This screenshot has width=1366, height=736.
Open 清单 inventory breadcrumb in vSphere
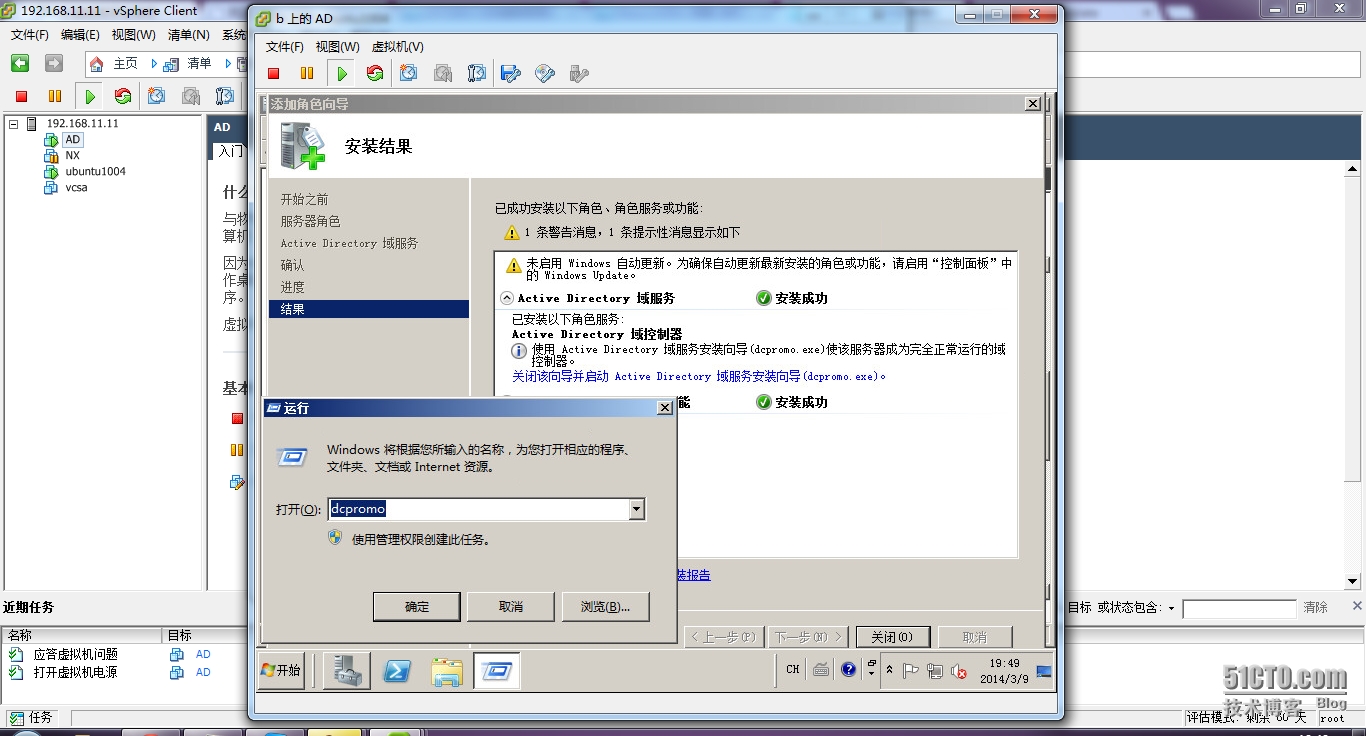coord(190,63)
